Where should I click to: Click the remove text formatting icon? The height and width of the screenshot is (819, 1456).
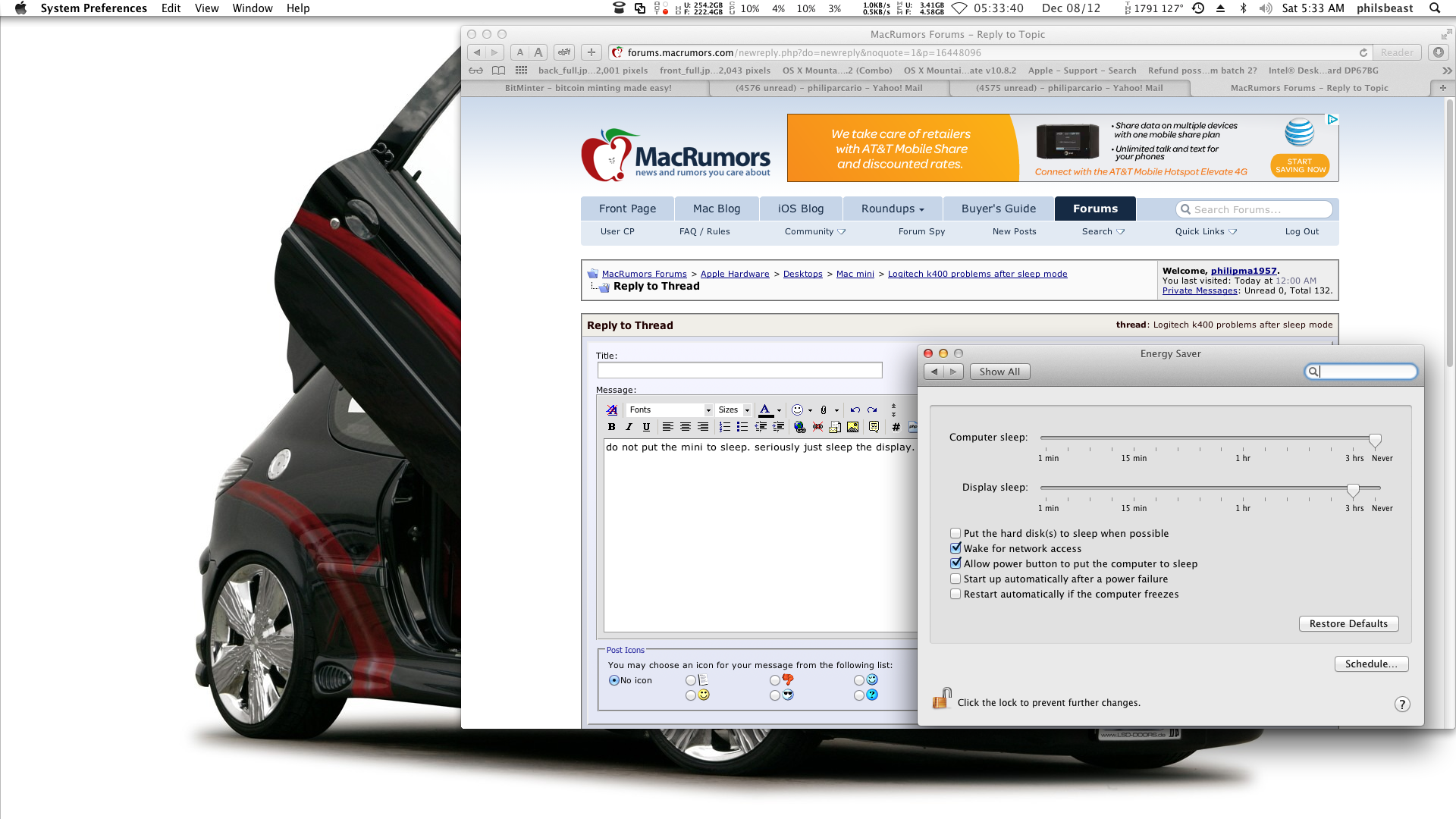[611, 409]
